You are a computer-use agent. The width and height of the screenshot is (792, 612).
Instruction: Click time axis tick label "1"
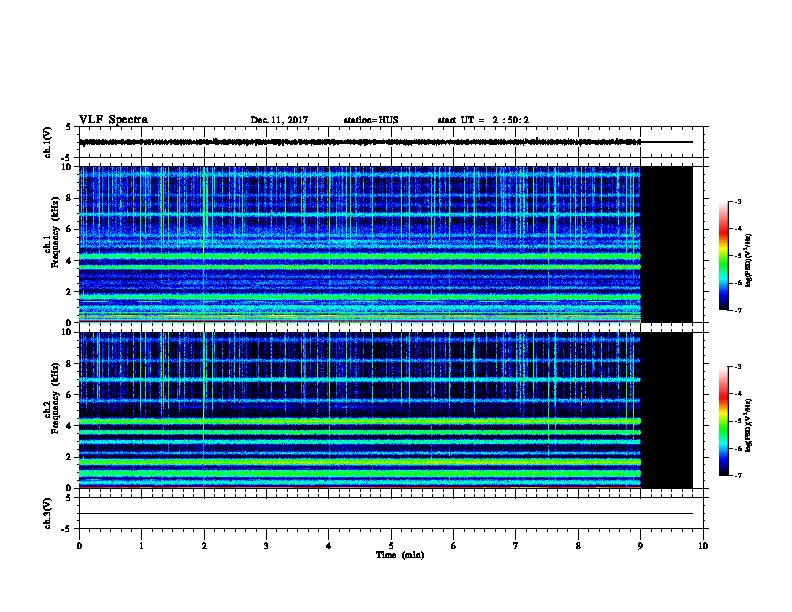(x=141, y=546)
